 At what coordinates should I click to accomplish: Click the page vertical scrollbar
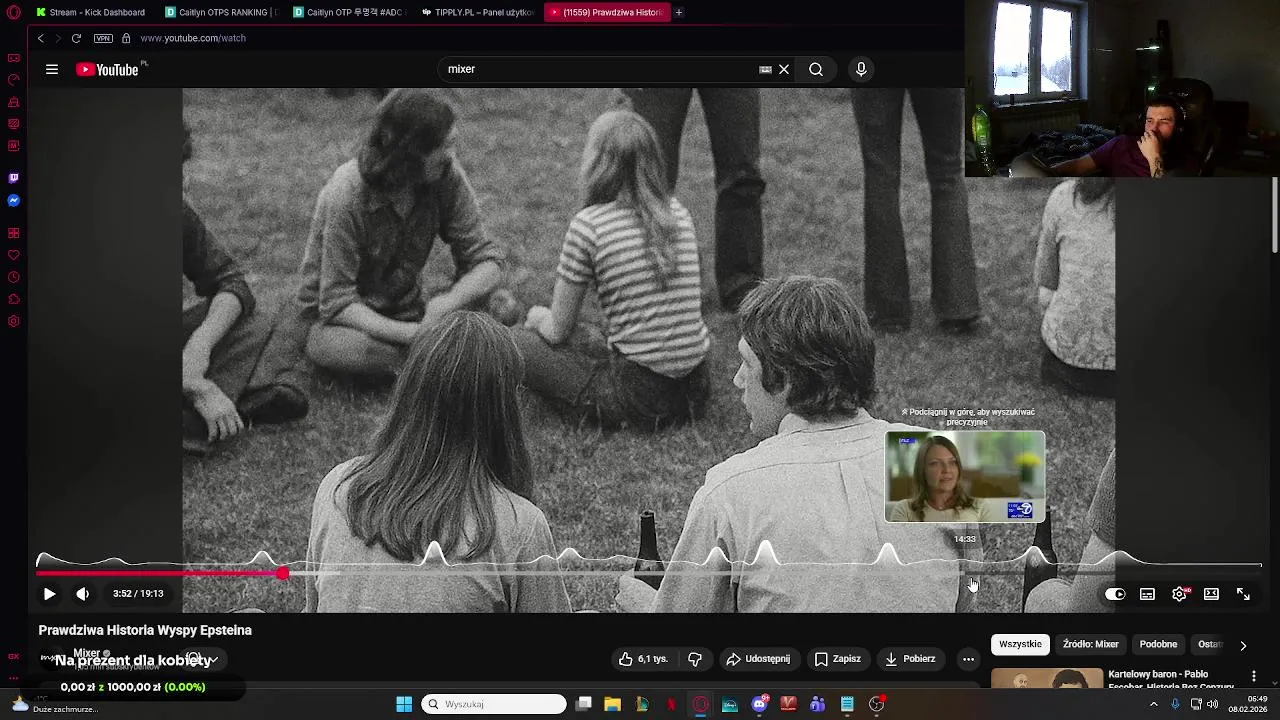point(1275,215)
